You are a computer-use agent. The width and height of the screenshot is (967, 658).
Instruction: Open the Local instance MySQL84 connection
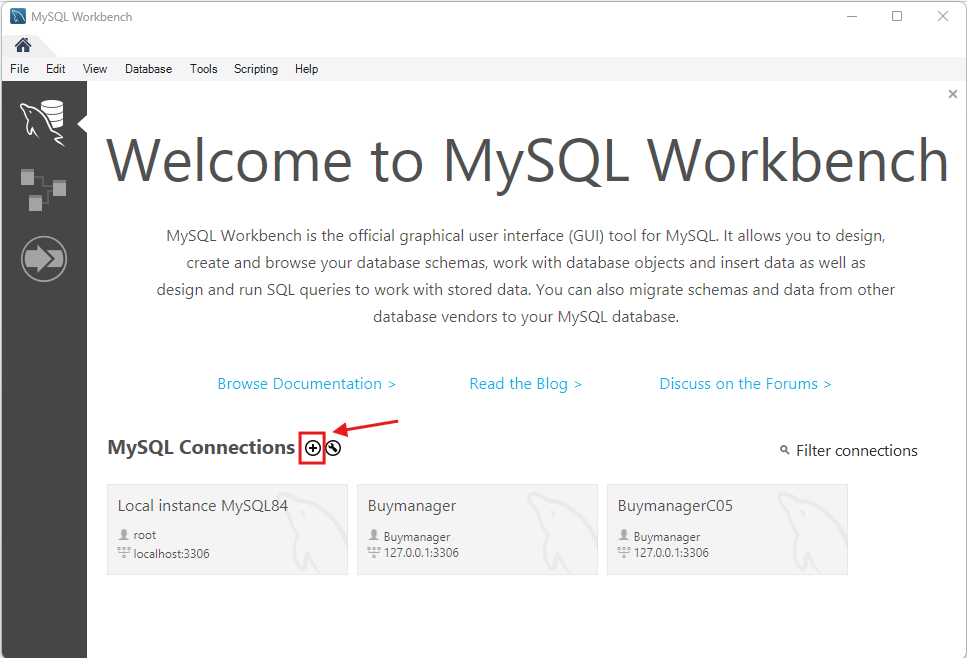227,529
